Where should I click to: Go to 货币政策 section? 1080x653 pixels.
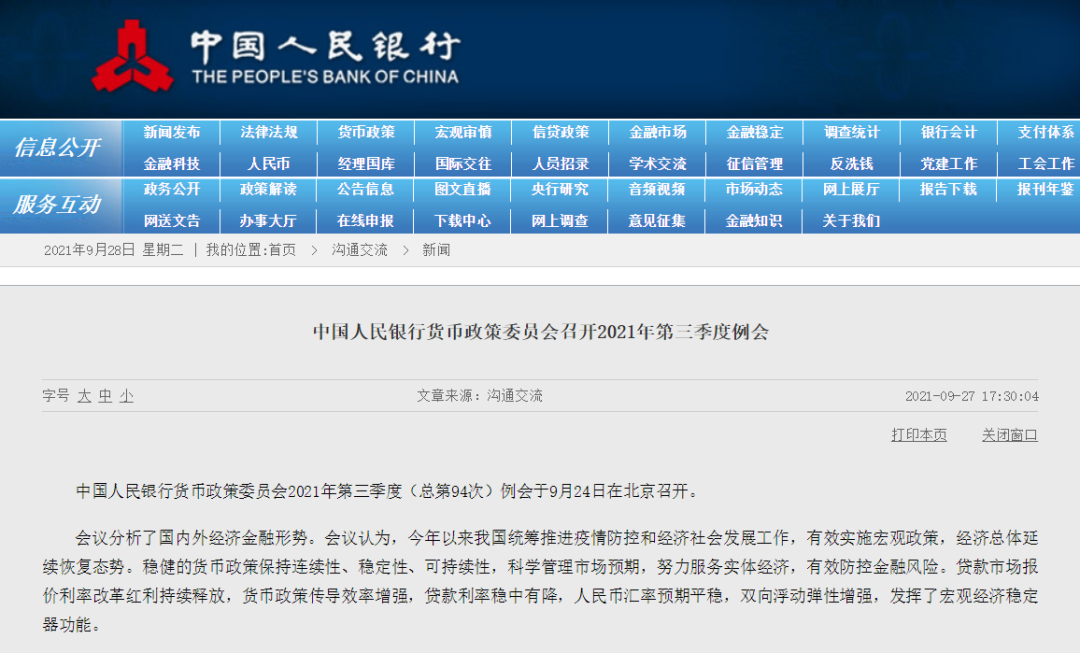[x=366, y=132]
